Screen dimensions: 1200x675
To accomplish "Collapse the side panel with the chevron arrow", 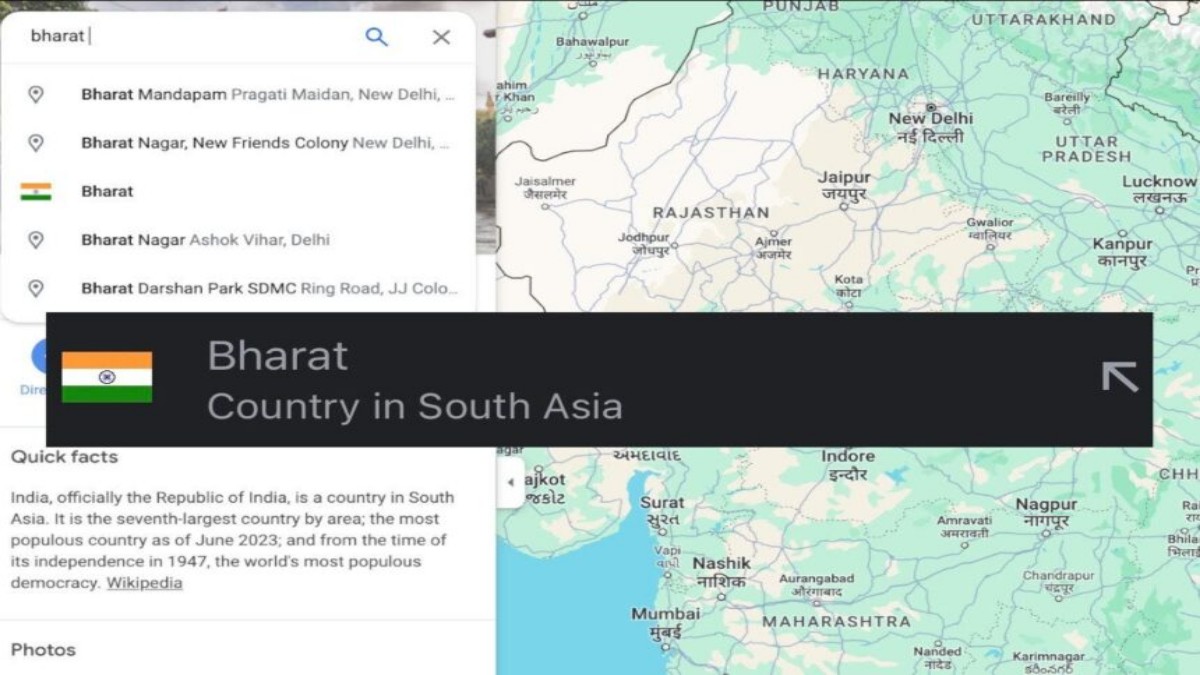I will [x=511, y=483].
